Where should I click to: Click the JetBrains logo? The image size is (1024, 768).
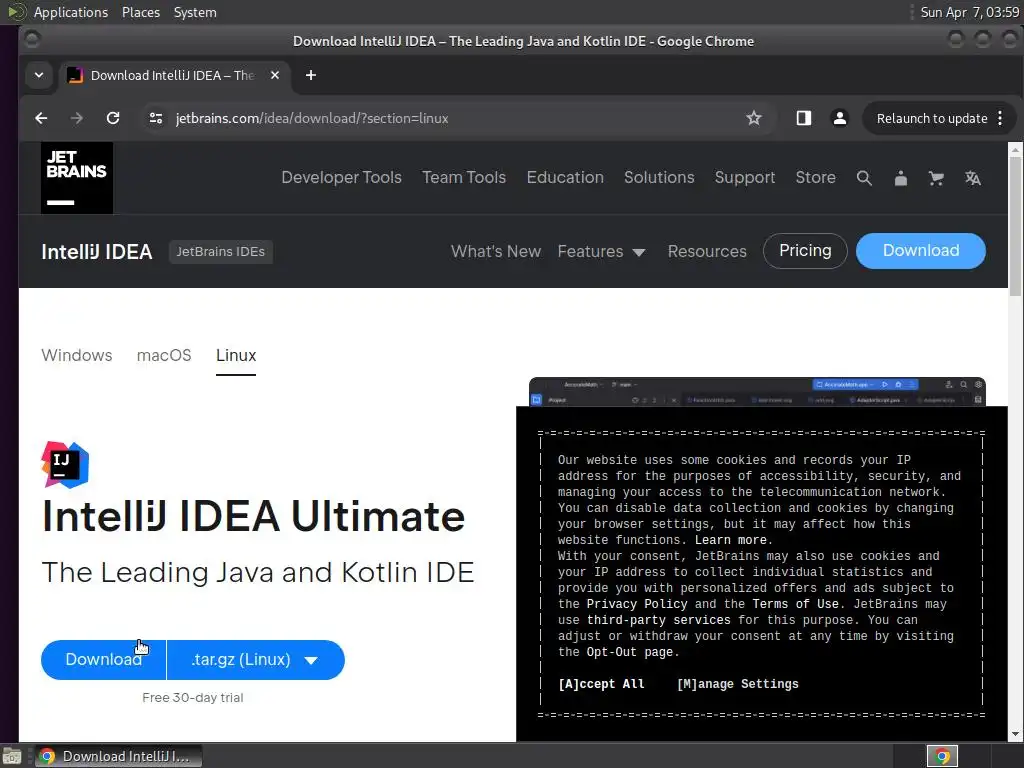click(x=76, y=178)
